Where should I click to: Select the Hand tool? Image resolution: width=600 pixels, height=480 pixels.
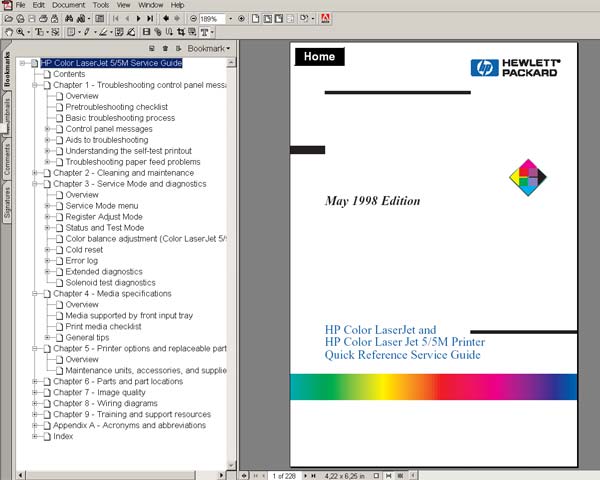9,33
